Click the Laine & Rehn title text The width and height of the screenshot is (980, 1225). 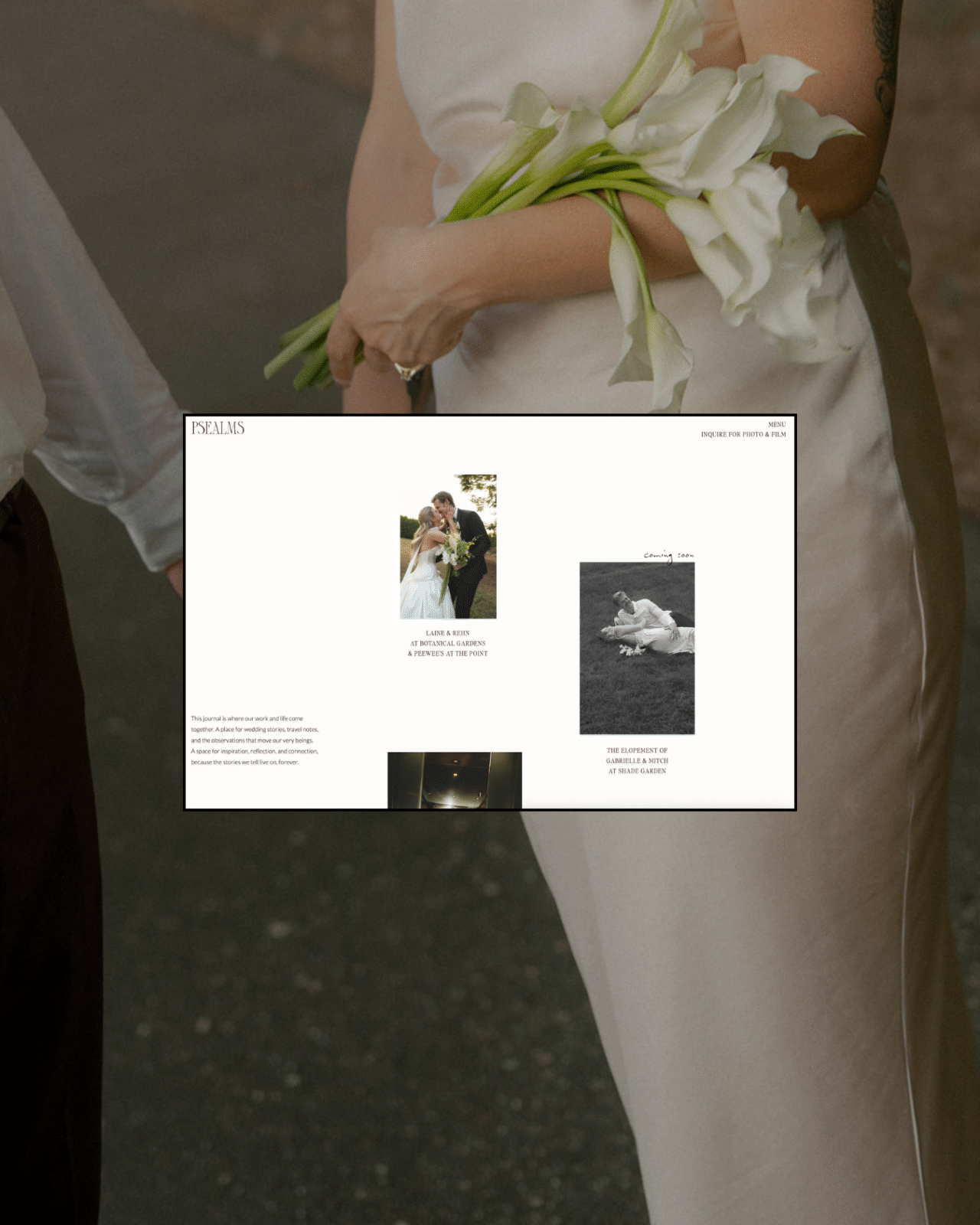(x=448, y=633)
